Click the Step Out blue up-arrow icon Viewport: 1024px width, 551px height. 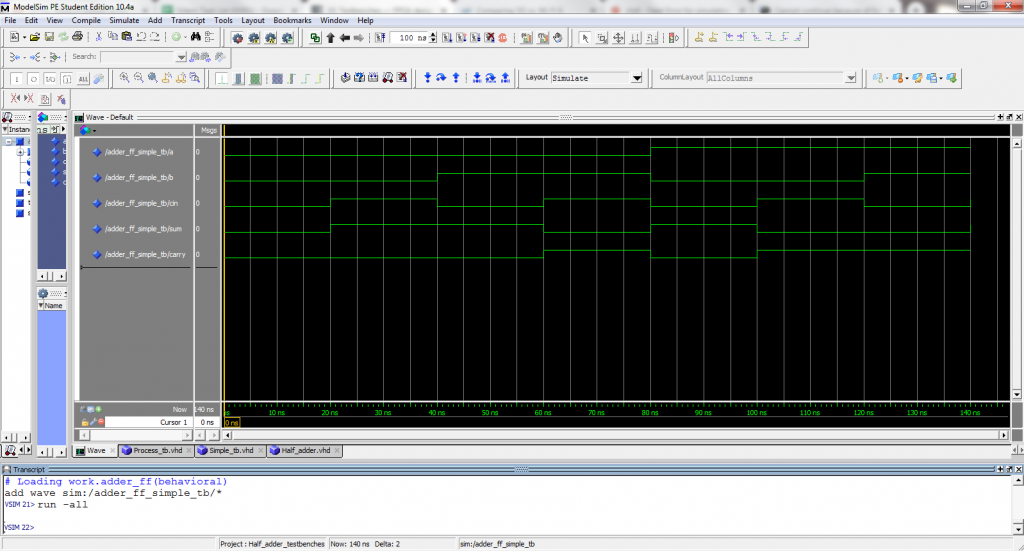coord(456,78)
